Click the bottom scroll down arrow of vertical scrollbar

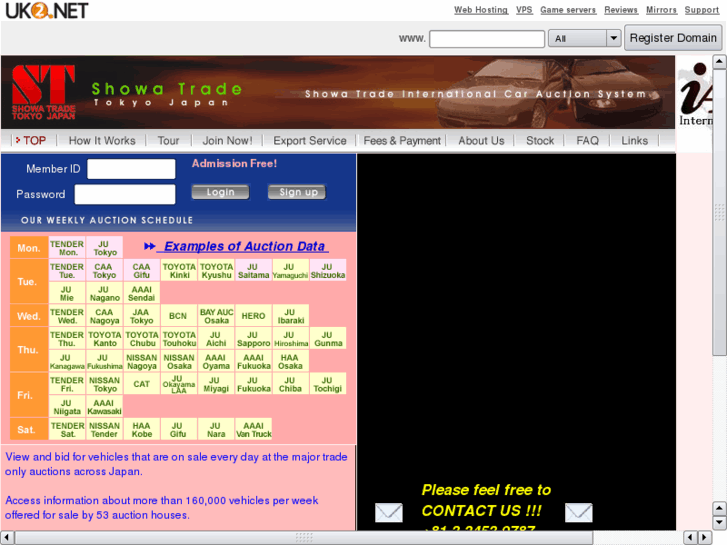pyautogui.click(x=719, y=523)
